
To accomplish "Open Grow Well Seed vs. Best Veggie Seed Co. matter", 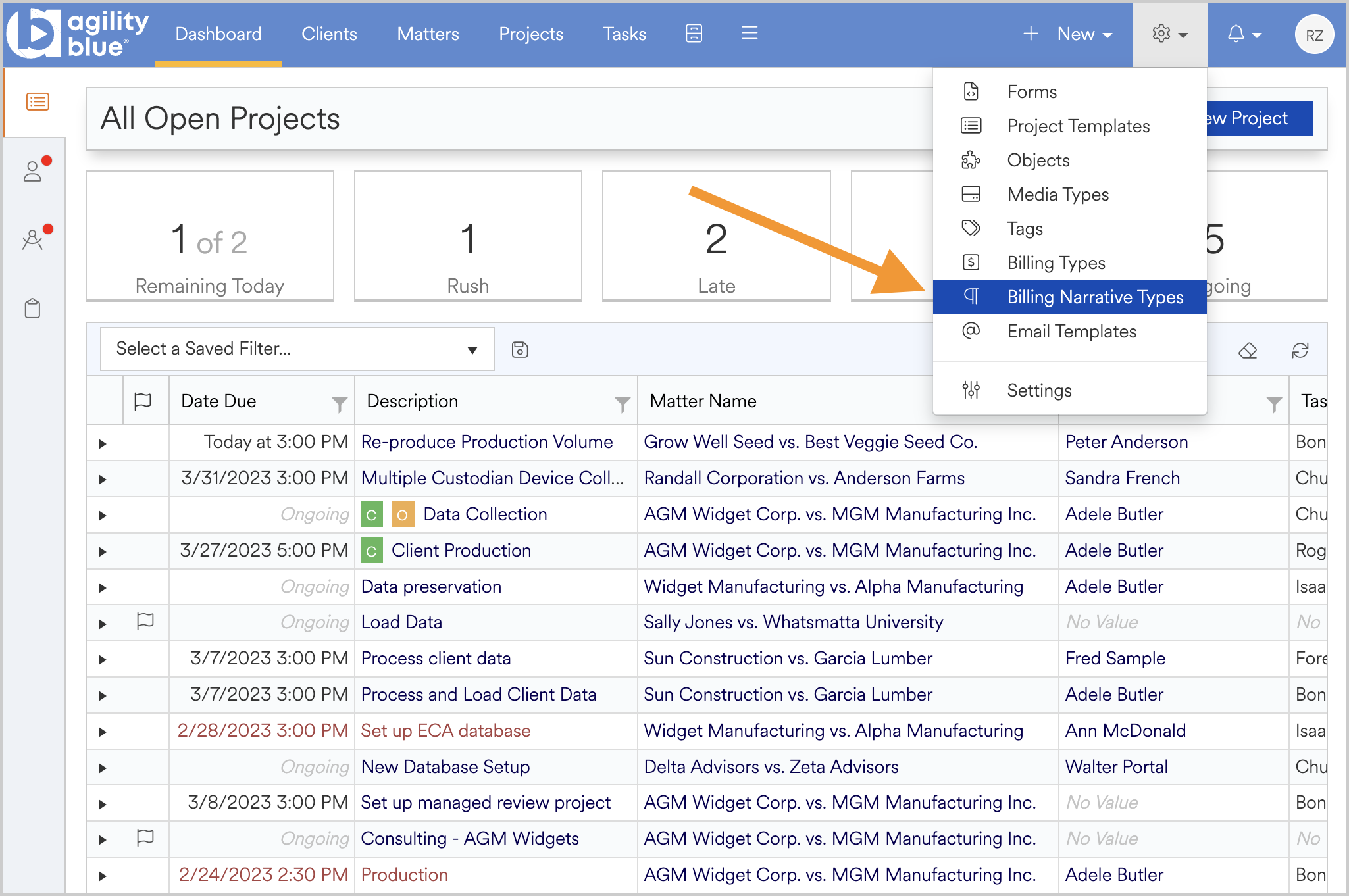I will tap(811, 442).
